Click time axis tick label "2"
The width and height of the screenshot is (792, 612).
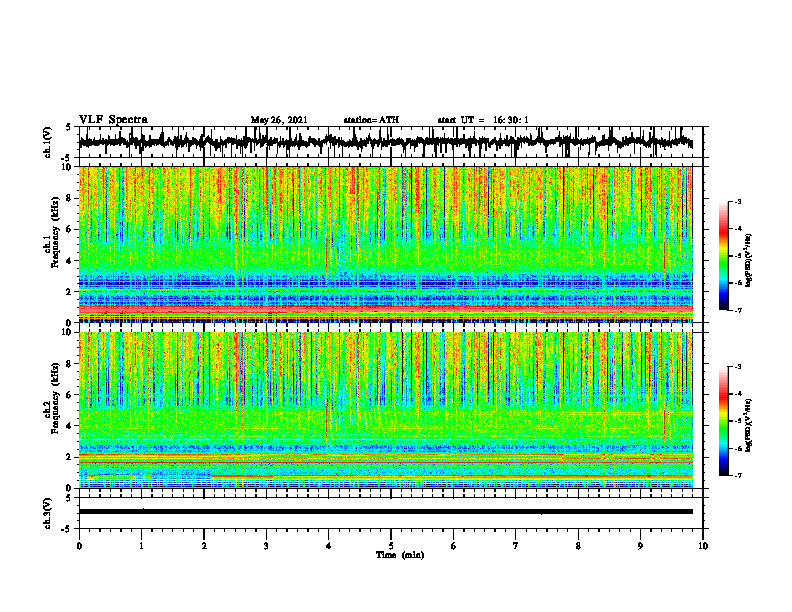tap(204, 546)
